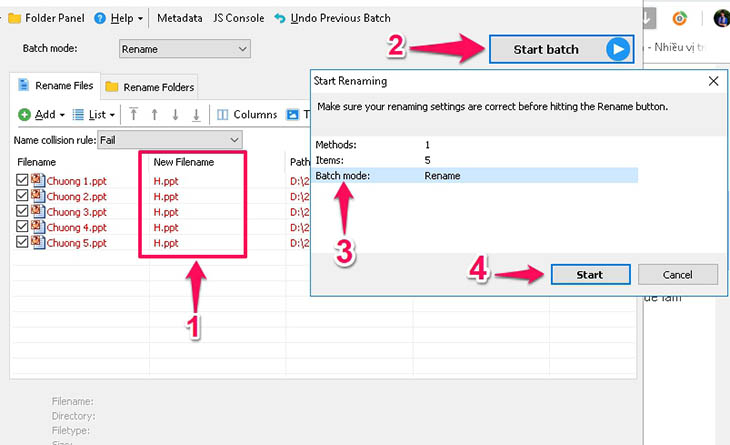Uncheck the Chuong 2.ppt checkbox
This screenshot has width=730, height=445.
[22, 195]
